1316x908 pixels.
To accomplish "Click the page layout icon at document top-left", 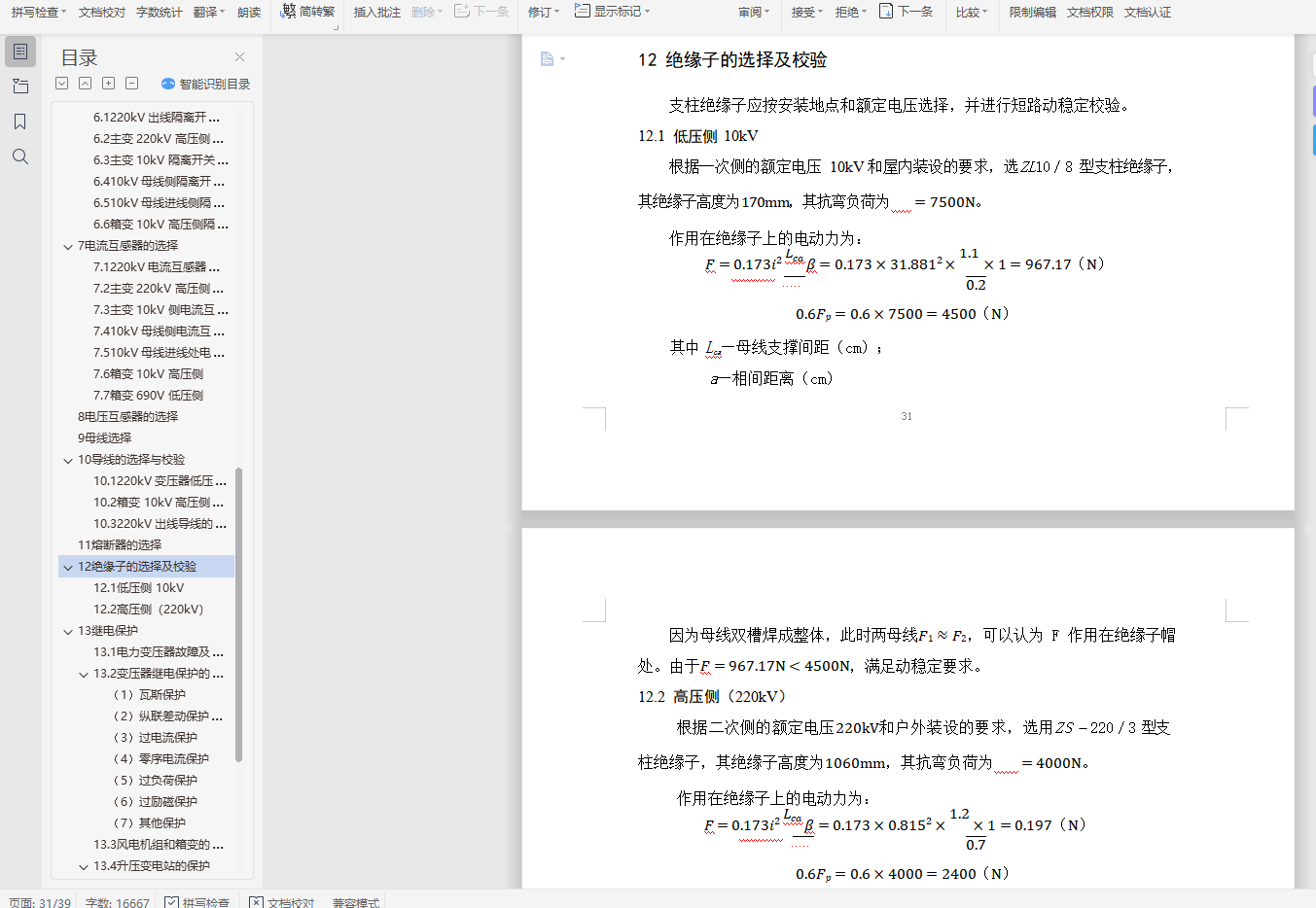I will pos(547,59).
